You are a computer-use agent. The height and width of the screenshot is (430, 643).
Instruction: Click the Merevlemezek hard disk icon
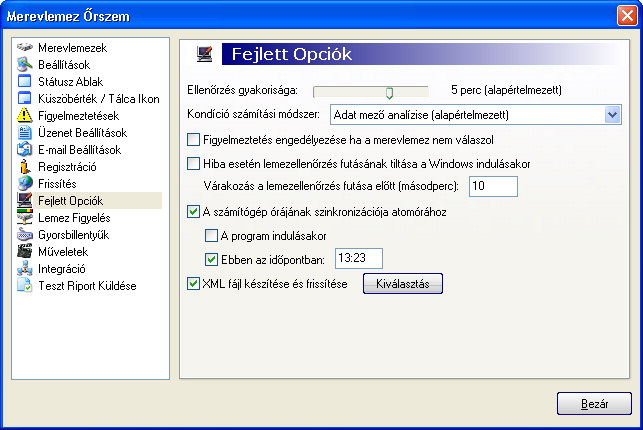click(x=25, y=47)
